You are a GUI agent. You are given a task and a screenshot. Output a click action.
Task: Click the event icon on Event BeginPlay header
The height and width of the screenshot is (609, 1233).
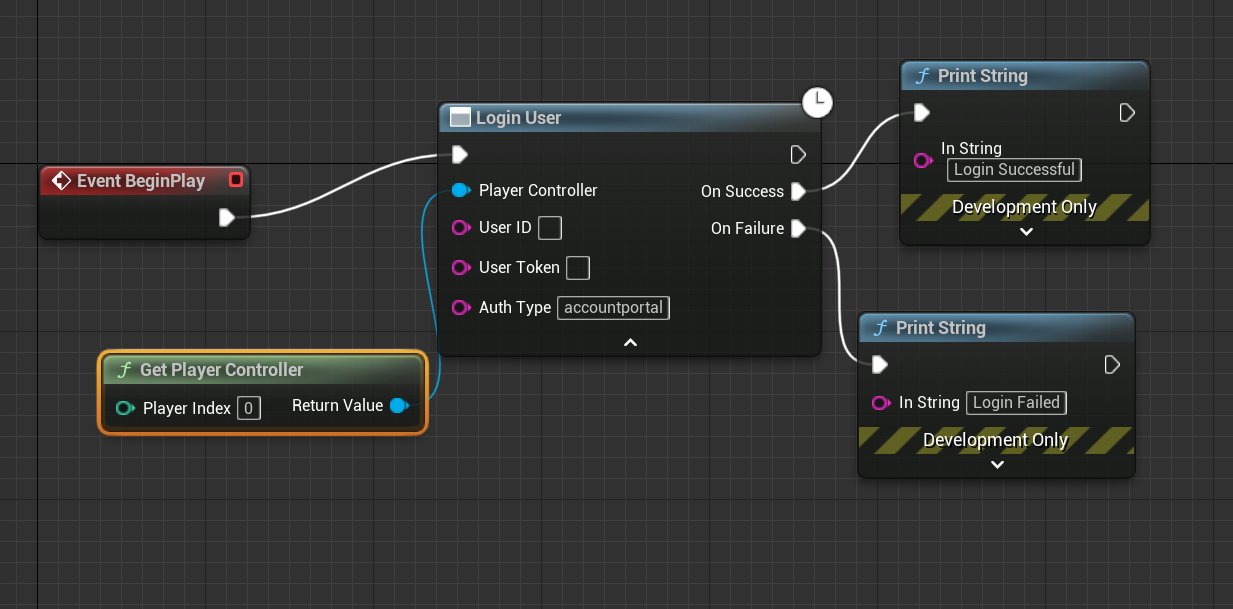(x=61, y=181)
